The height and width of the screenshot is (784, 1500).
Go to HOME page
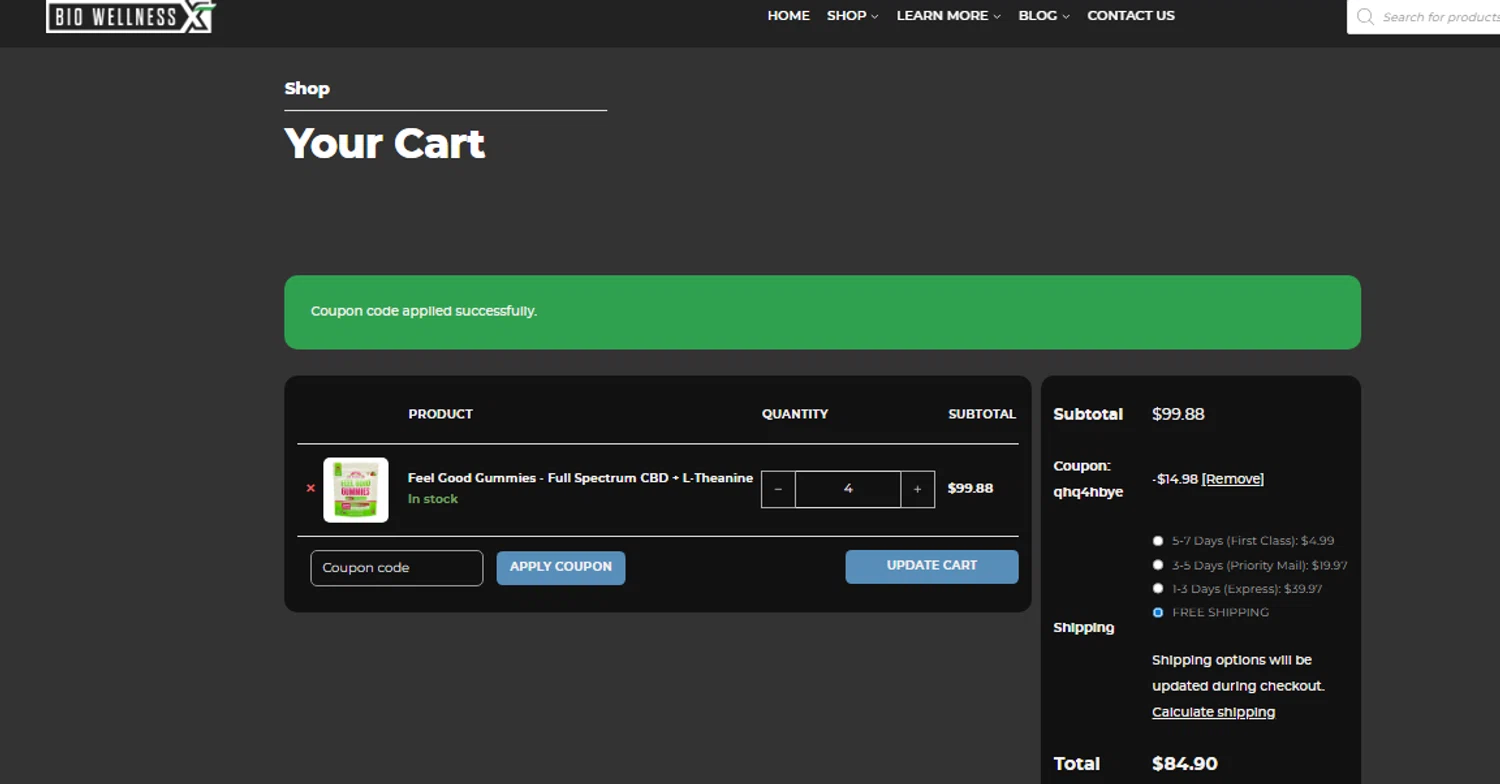[788, 15]
